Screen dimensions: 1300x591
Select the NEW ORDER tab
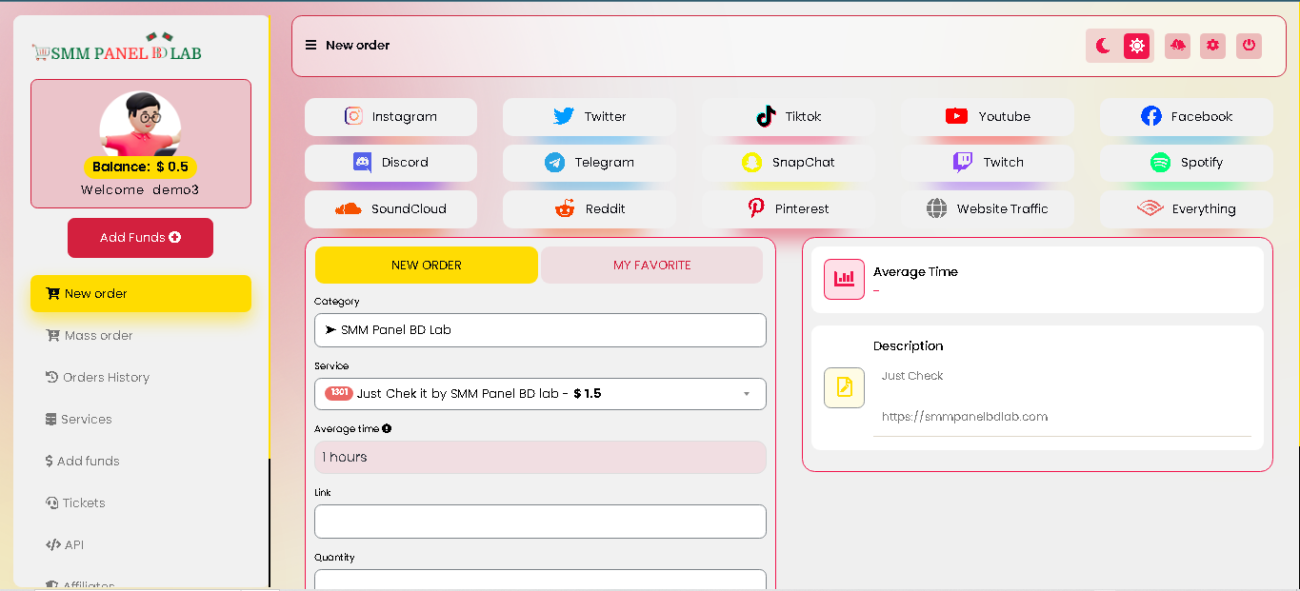(x=426, y=265)
